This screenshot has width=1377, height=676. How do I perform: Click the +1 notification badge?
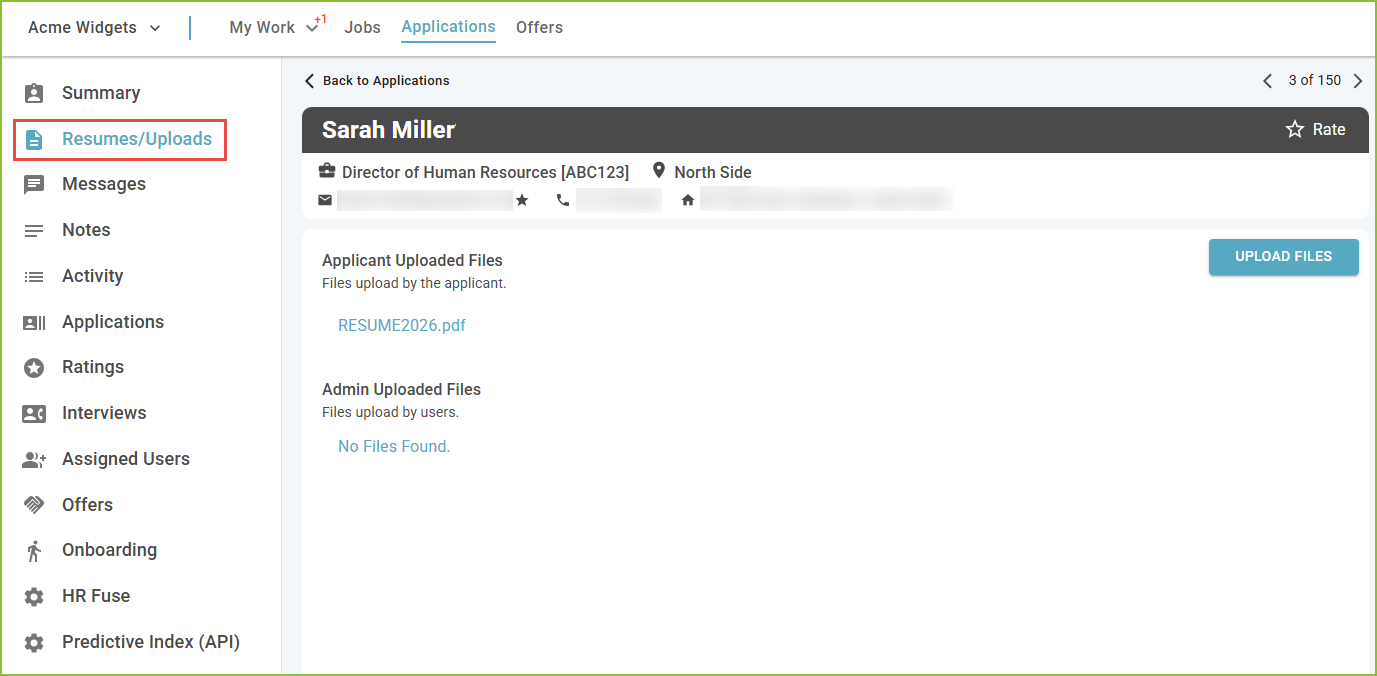(321, 19)
